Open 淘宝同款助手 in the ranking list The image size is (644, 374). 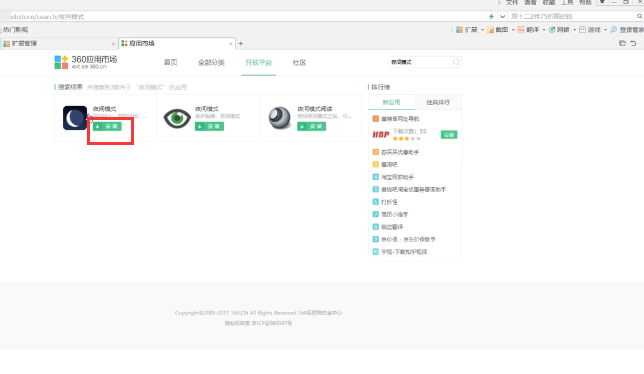[397, 177]
